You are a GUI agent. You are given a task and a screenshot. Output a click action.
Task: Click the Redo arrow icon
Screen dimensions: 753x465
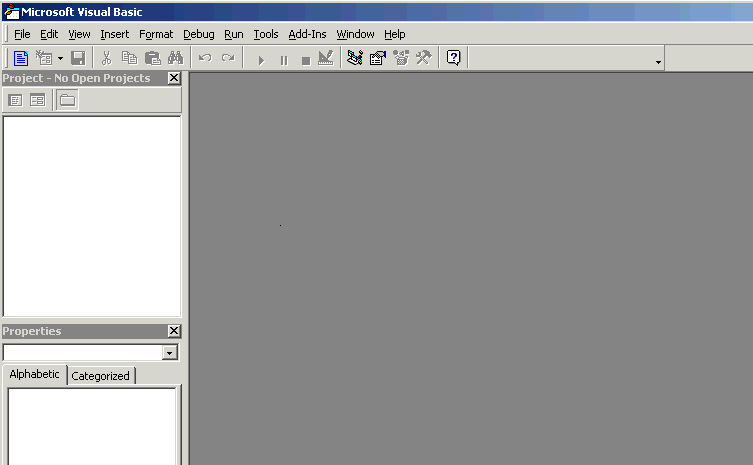(x=228, y=58)
